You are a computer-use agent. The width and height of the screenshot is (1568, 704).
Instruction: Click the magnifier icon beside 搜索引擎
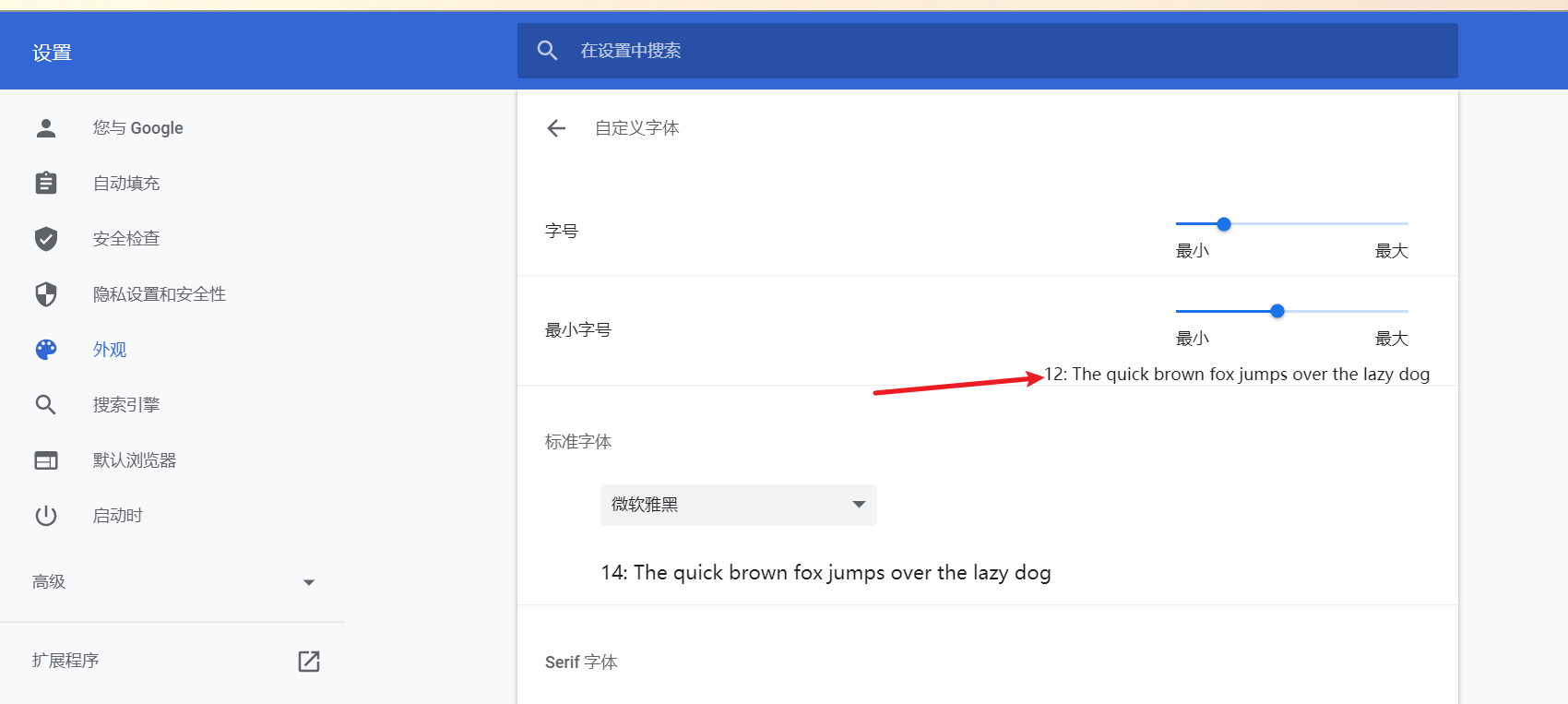[x=46, y=405]
